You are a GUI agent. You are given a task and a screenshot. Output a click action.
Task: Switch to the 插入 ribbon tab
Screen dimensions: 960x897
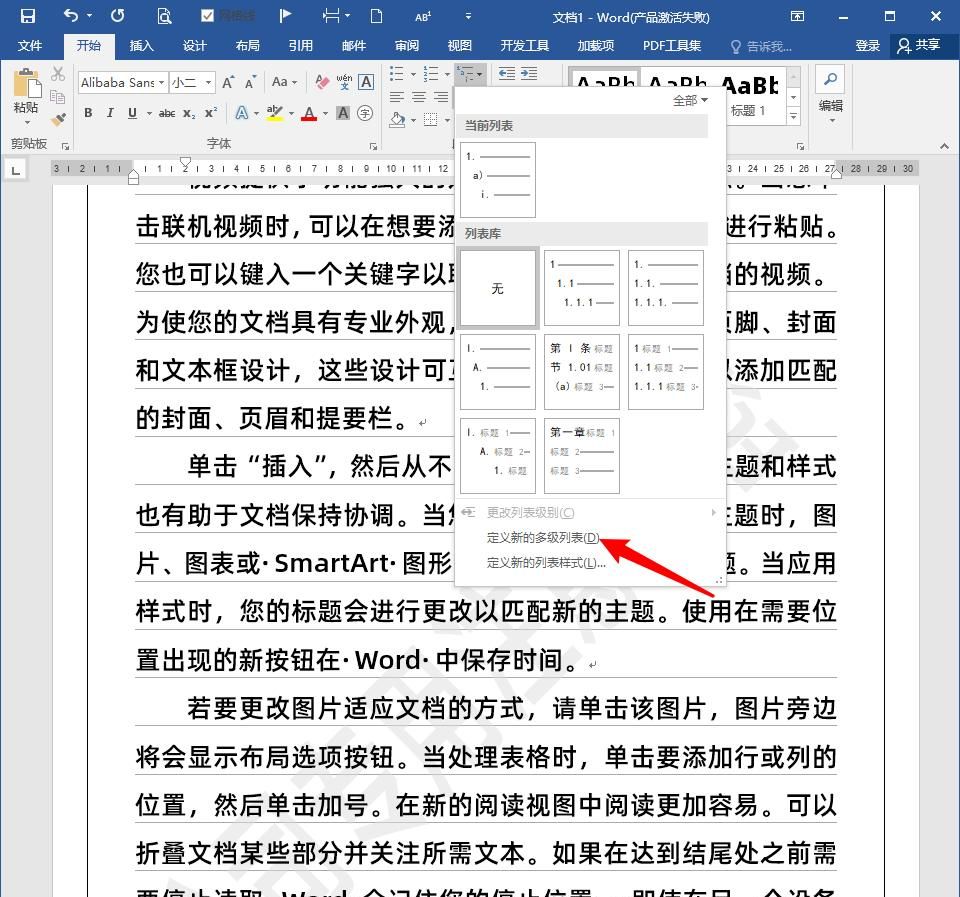pos(140,45)
